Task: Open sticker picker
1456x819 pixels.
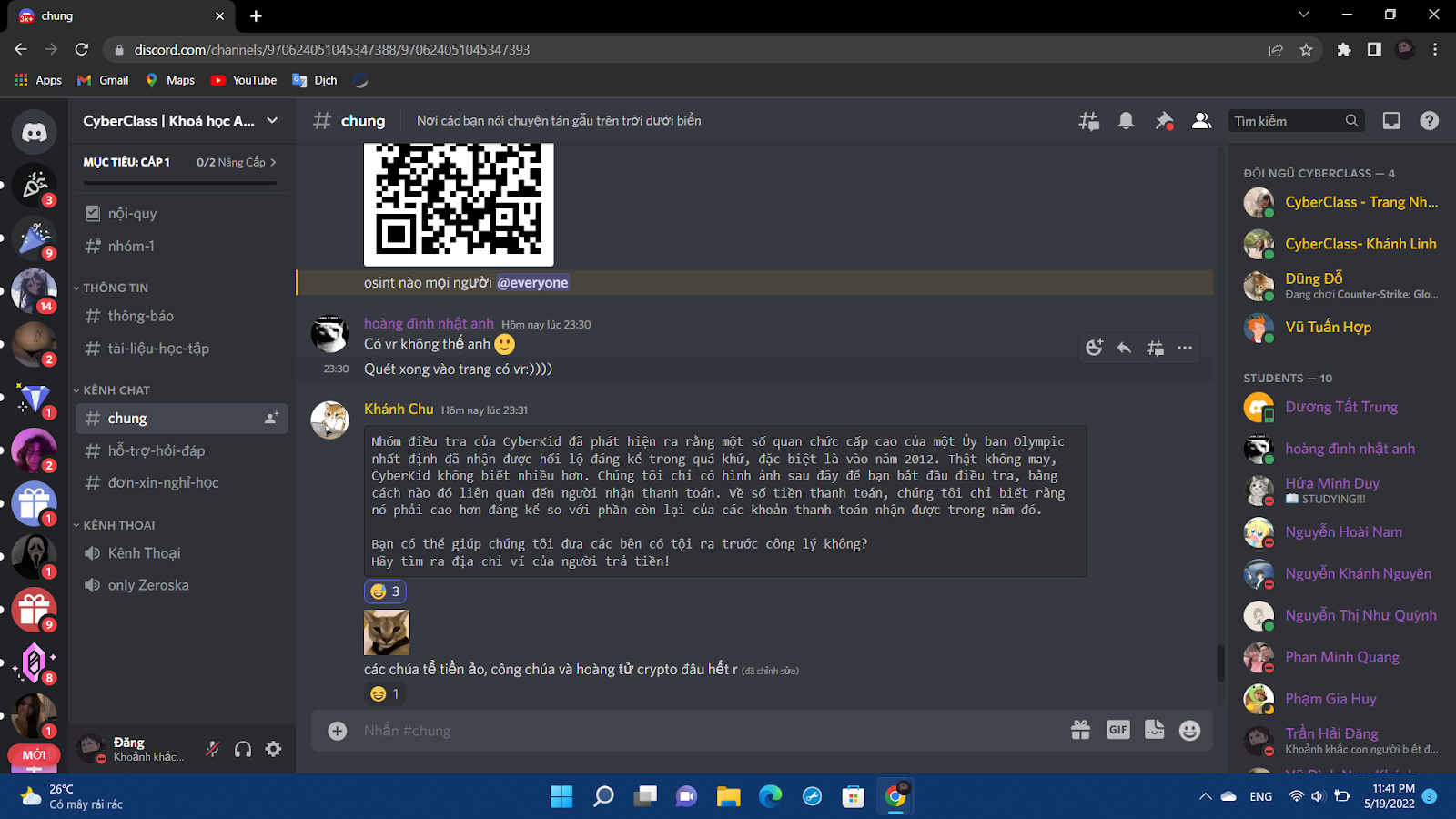Action: coord(1155,730)
